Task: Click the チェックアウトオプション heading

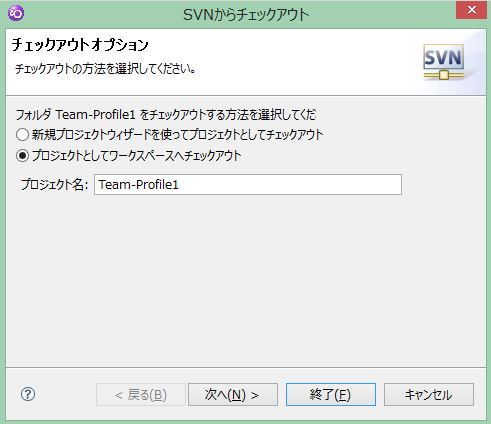Action: 80,45
